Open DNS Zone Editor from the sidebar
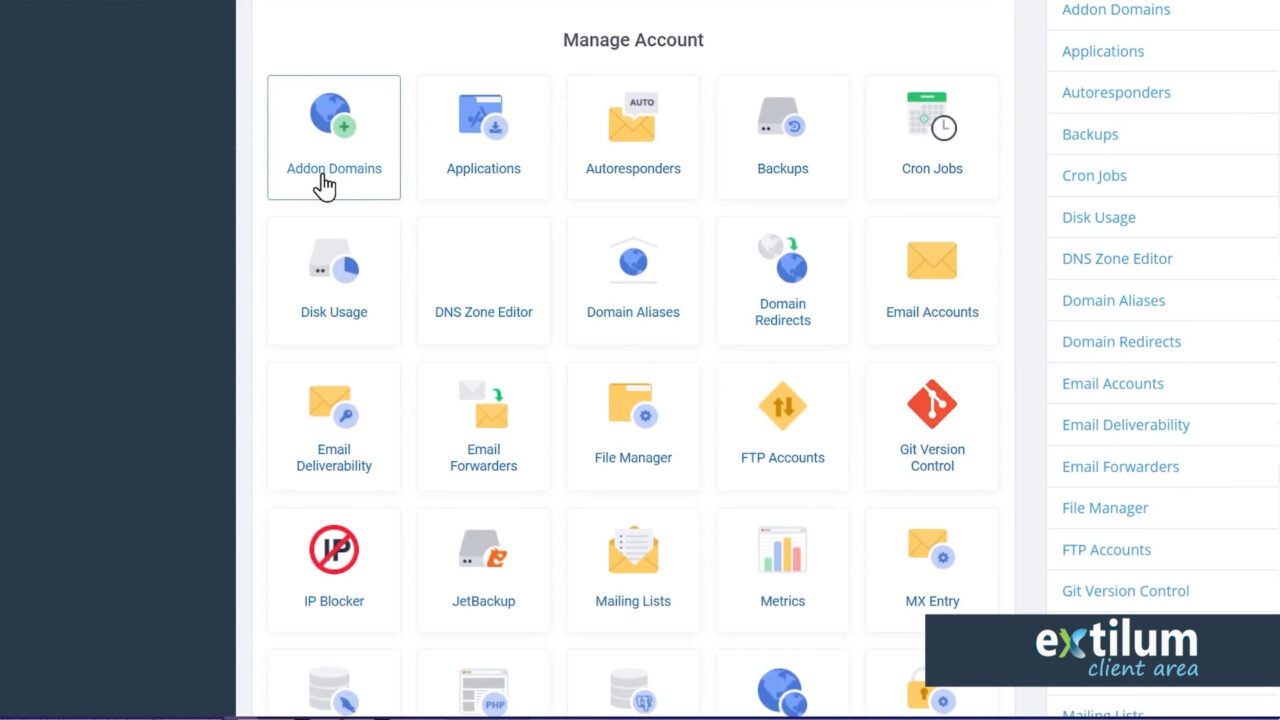This screenshot has width=1280, height=720. click(1117, 258)
